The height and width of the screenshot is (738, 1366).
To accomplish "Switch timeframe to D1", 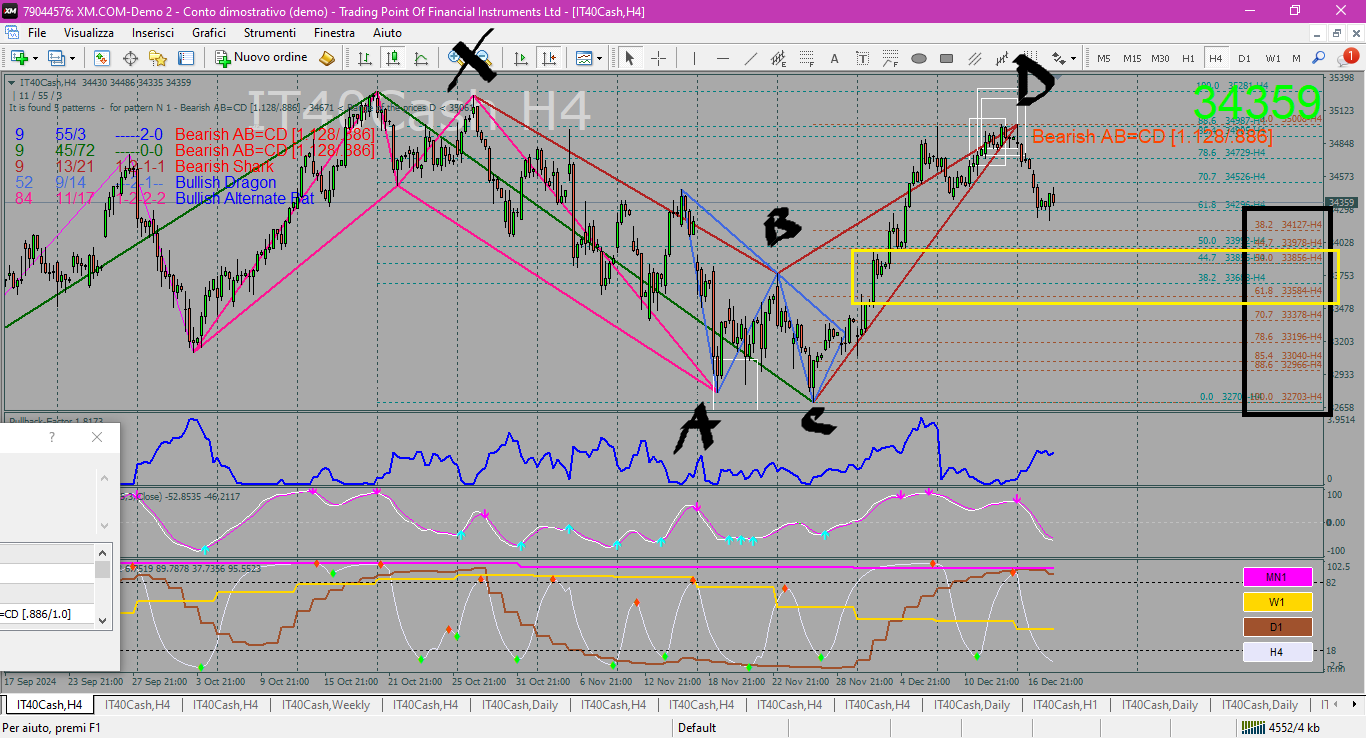I will pos(1244,58).
